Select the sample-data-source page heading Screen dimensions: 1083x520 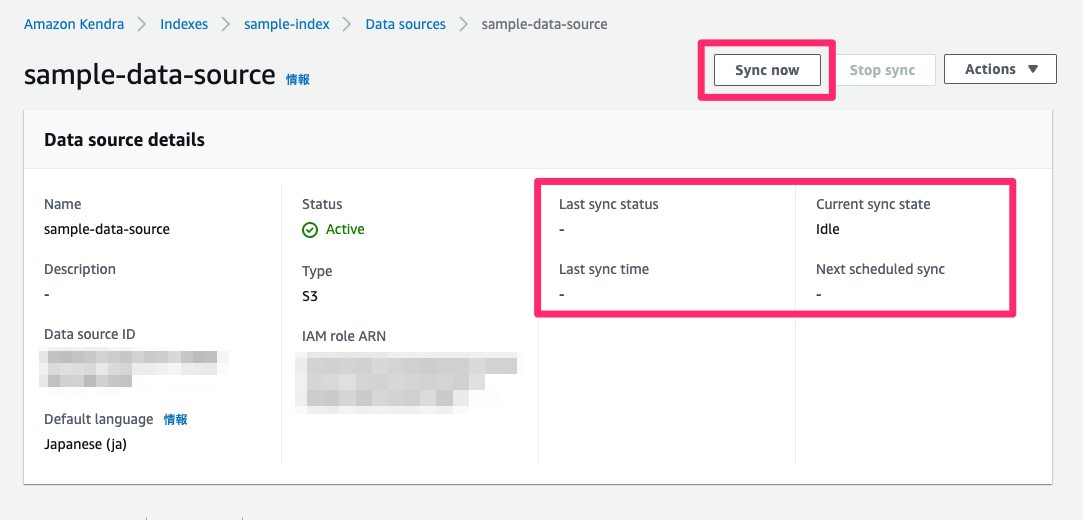coord(150,74)
